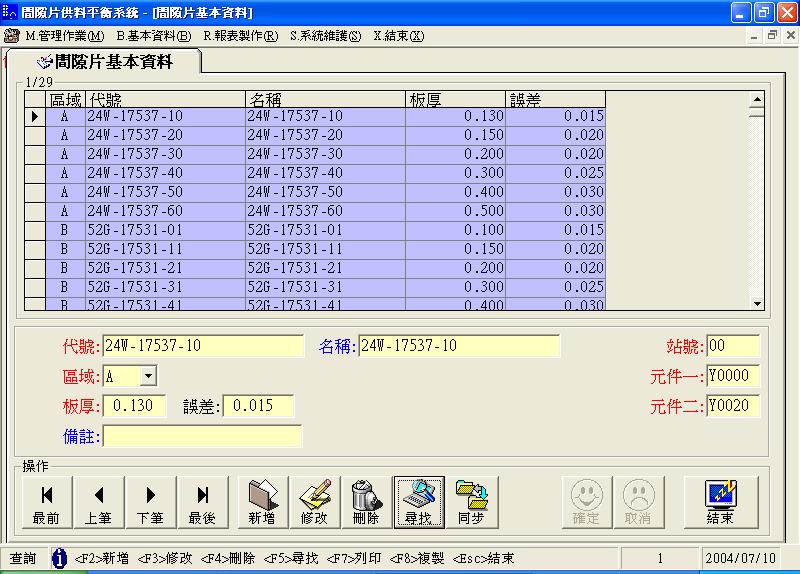Screen dimensions: 800x574
Task: Click 名稱 cell 24W-17537-60
Action: (326, 211)
